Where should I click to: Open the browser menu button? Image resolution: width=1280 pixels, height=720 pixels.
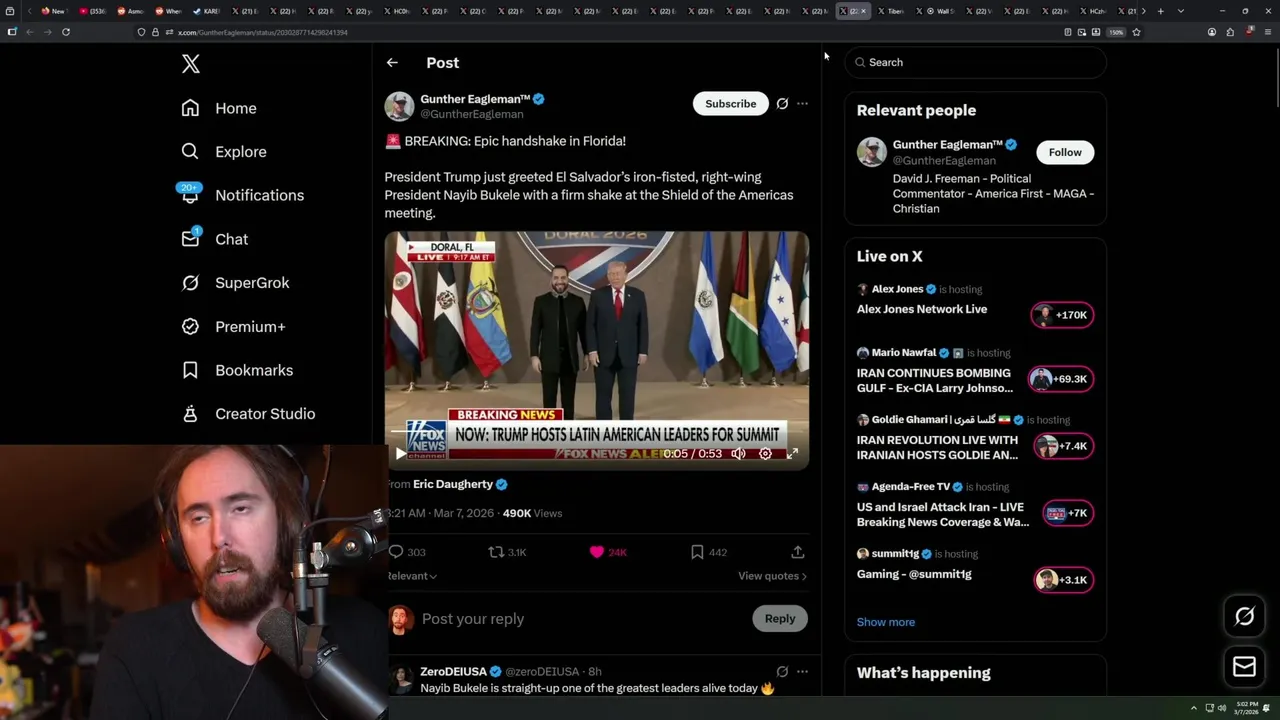1268,32
